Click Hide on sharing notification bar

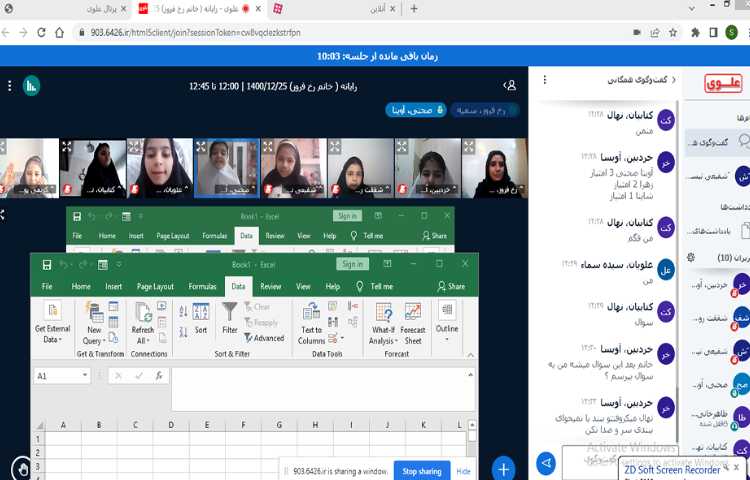(463, 471)
